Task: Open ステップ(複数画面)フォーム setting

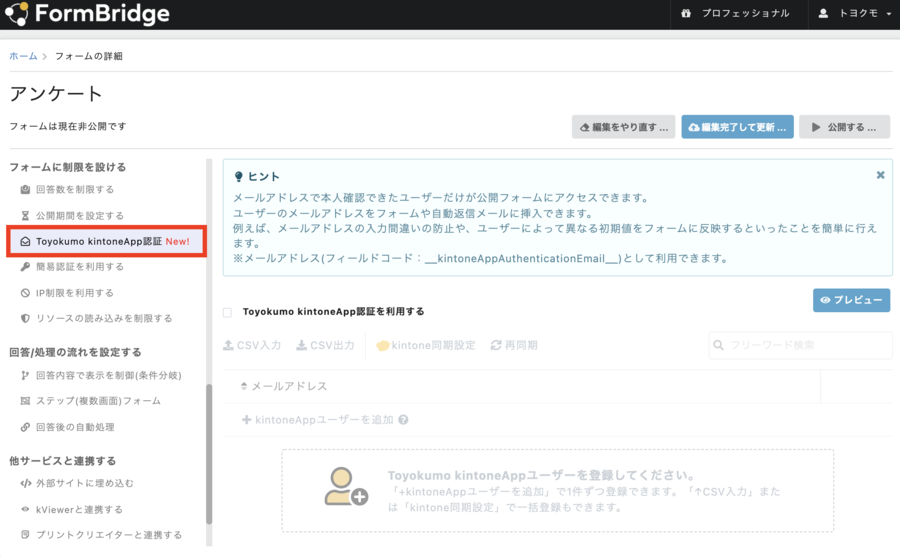Action: [x=98, y=401]
